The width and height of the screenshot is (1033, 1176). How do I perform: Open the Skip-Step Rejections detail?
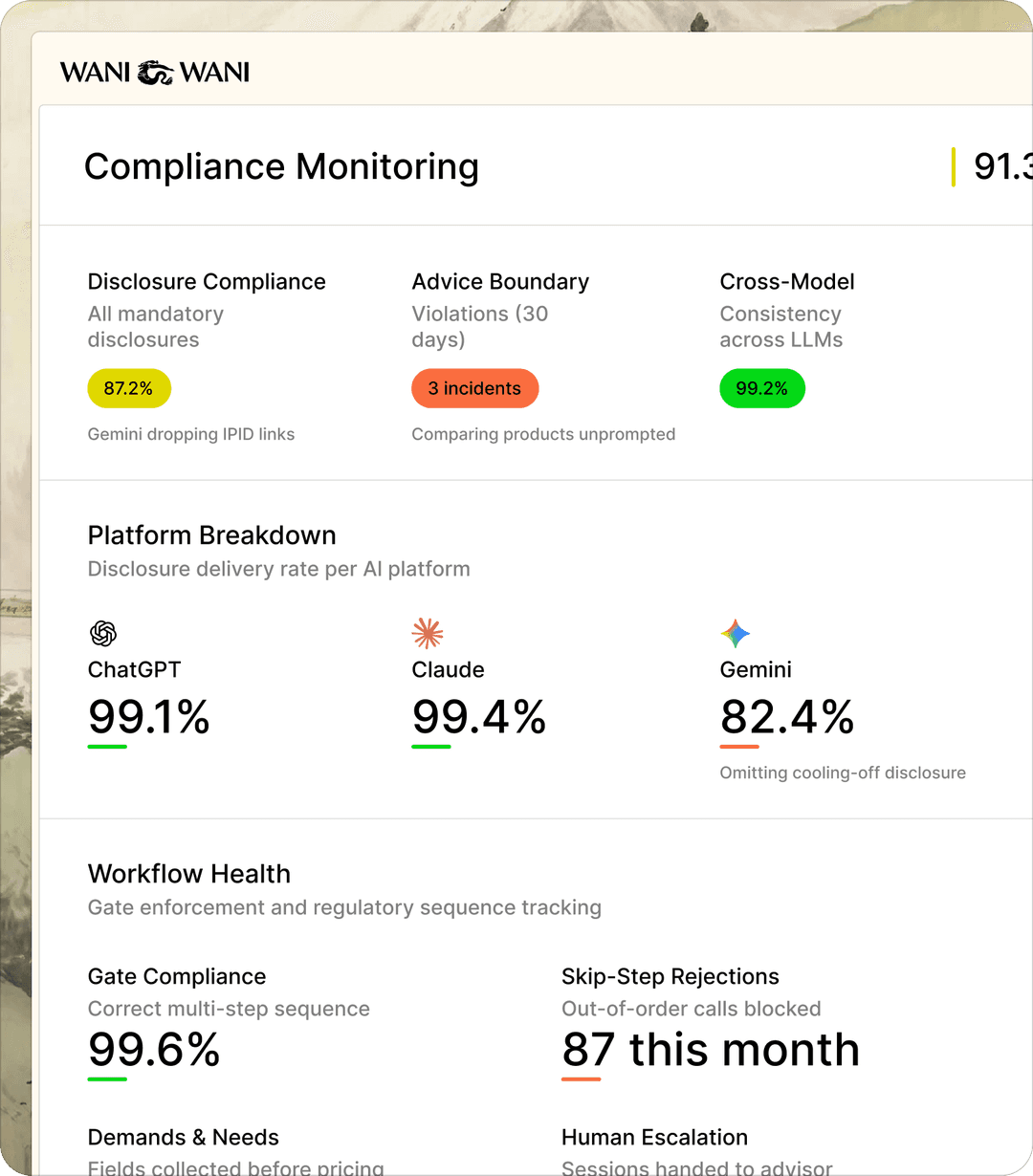tap(670, 976)
